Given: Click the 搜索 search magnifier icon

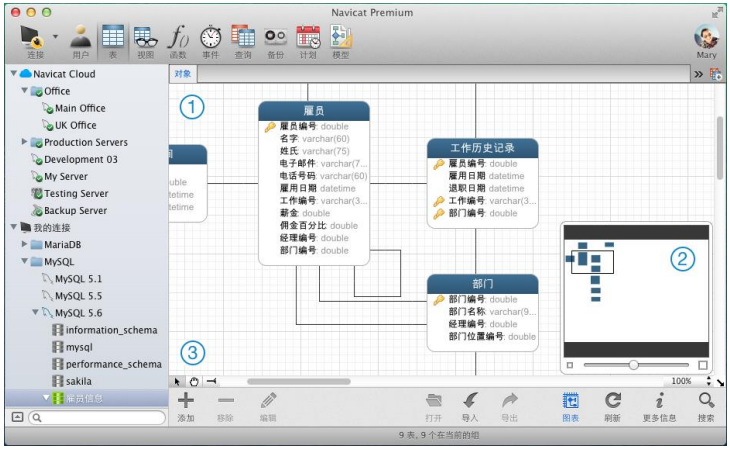Looking at the screenshot, I should point(706,400).
